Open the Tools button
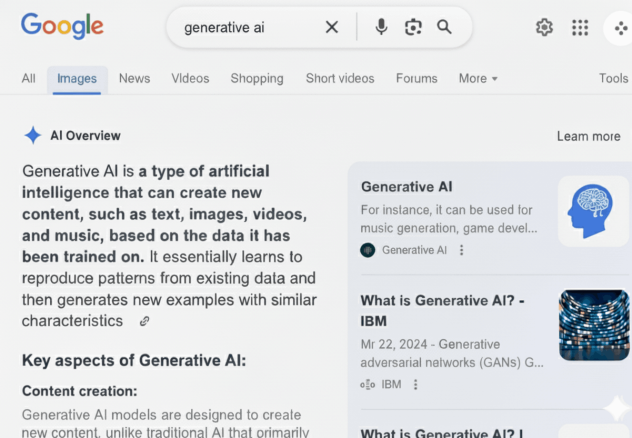Viewport: 632px width, 438px height. pyautogui.click(x=613, y=78)
